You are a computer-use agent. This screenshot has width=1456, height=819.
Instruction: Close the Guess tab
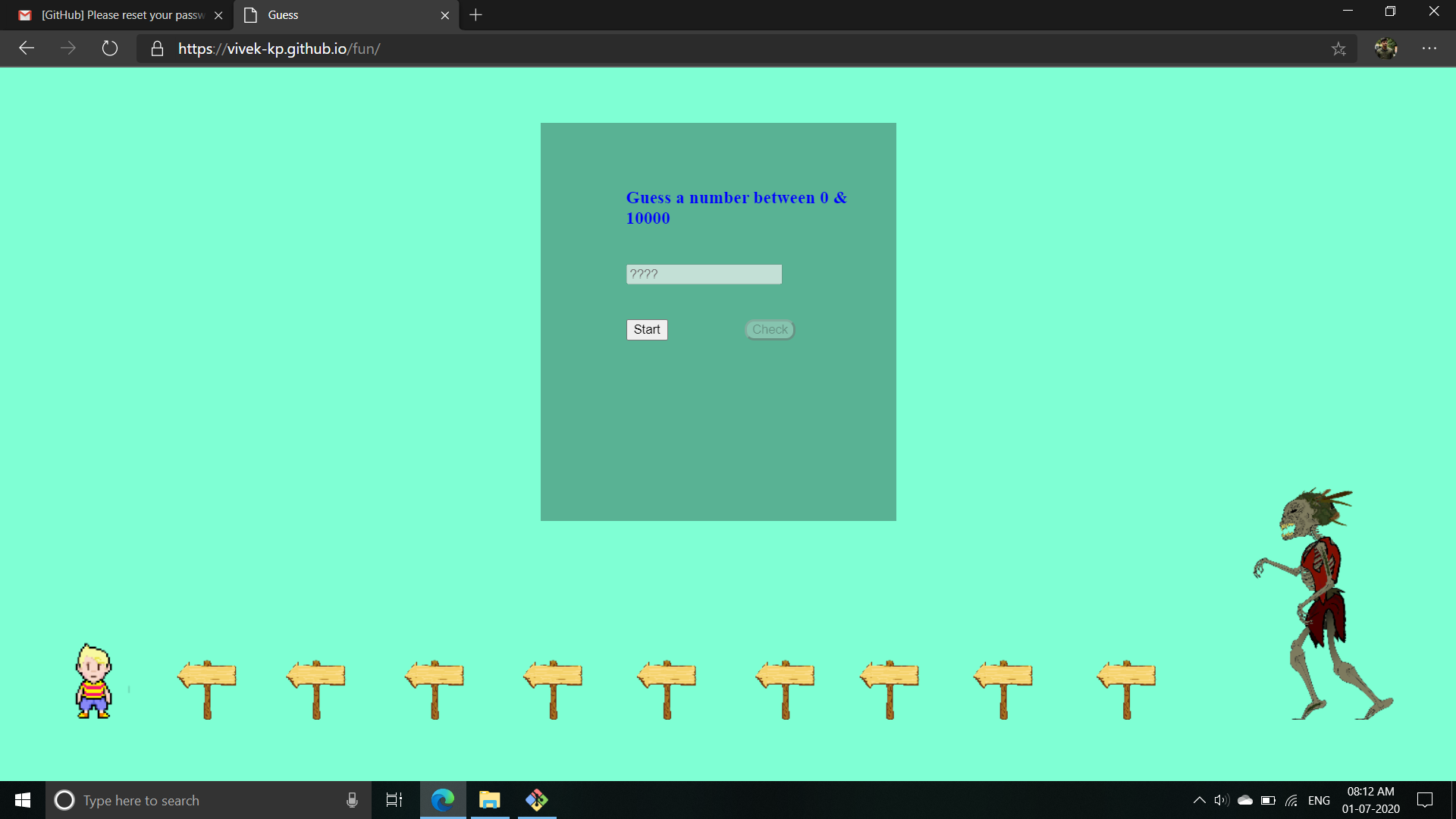[445, 15]
